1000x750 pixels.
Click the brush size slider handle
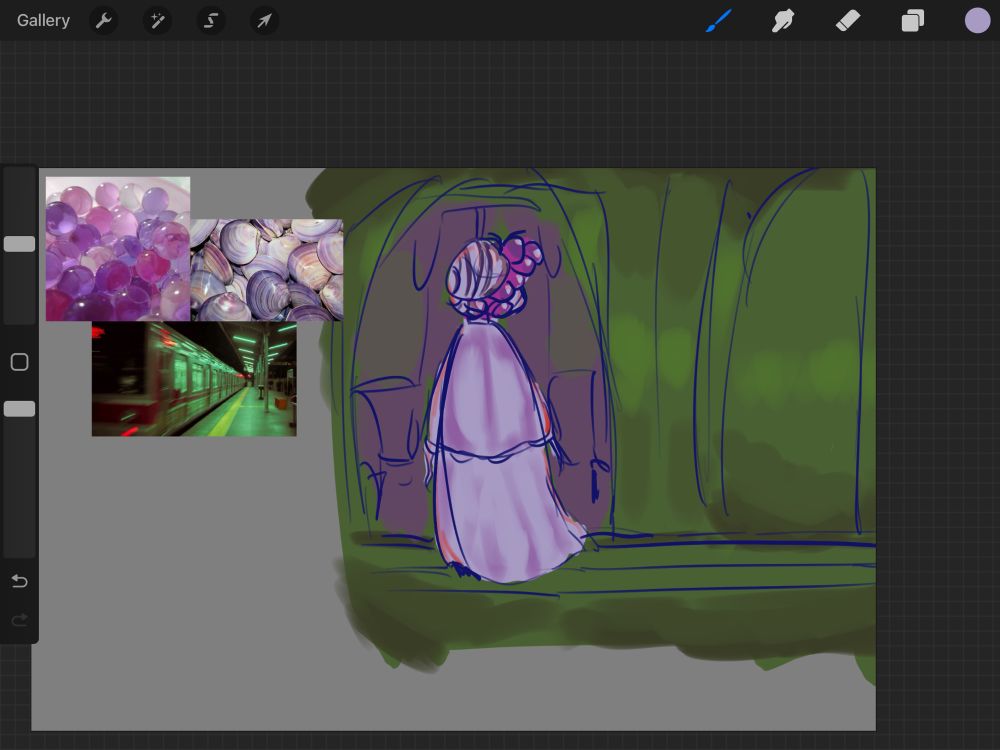click(19, 244)
